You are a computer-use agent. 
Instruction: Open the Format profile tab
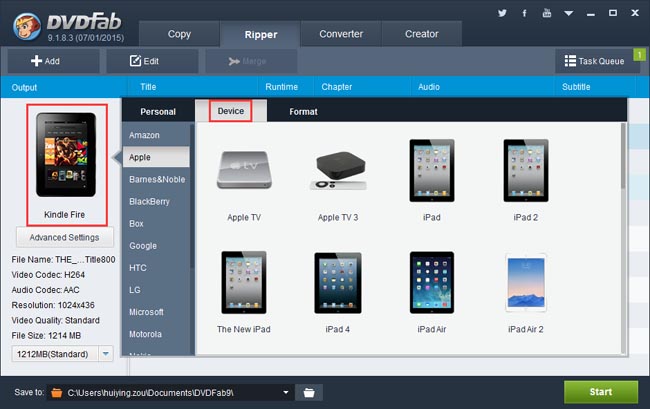(x=303, y=111)
